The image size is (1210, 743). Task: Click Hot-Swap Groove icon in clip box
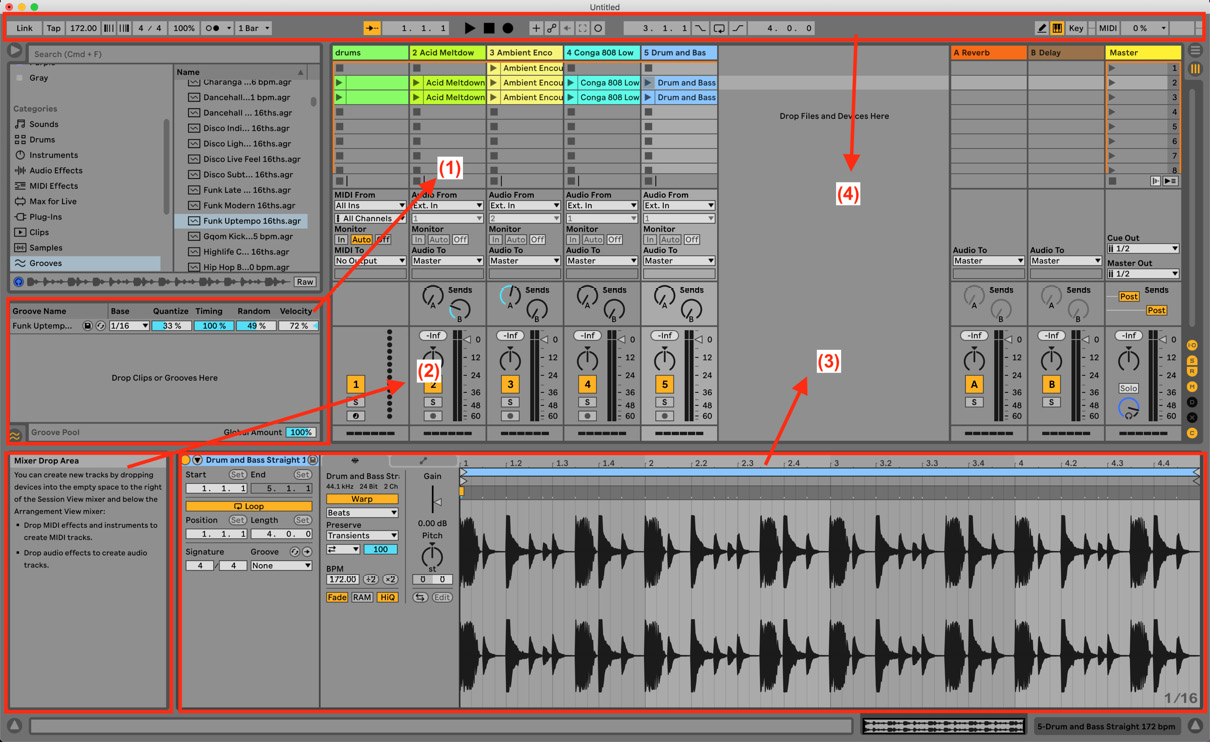click(294, 552)
